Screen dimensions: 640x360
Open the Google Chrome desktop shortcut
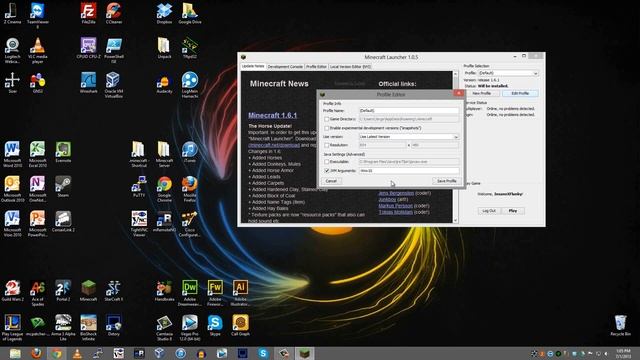pos(164,189)
